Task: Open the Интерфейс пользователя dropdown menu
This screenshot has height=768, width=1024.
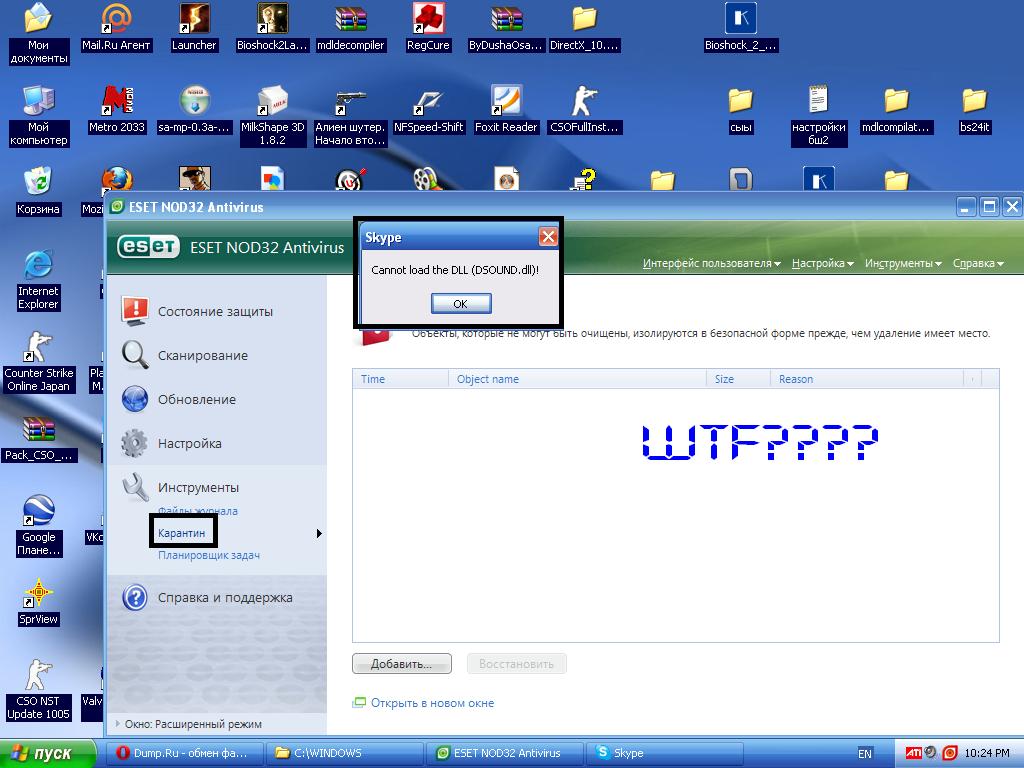Action: click(711, 263)
